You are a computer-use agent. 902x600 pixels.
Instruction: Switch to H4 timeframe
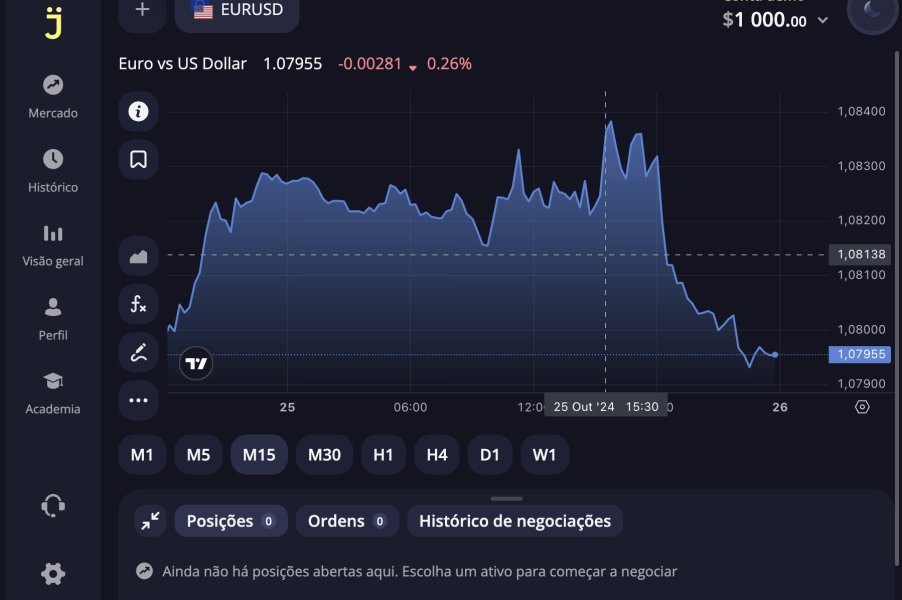tap(437, 455)
